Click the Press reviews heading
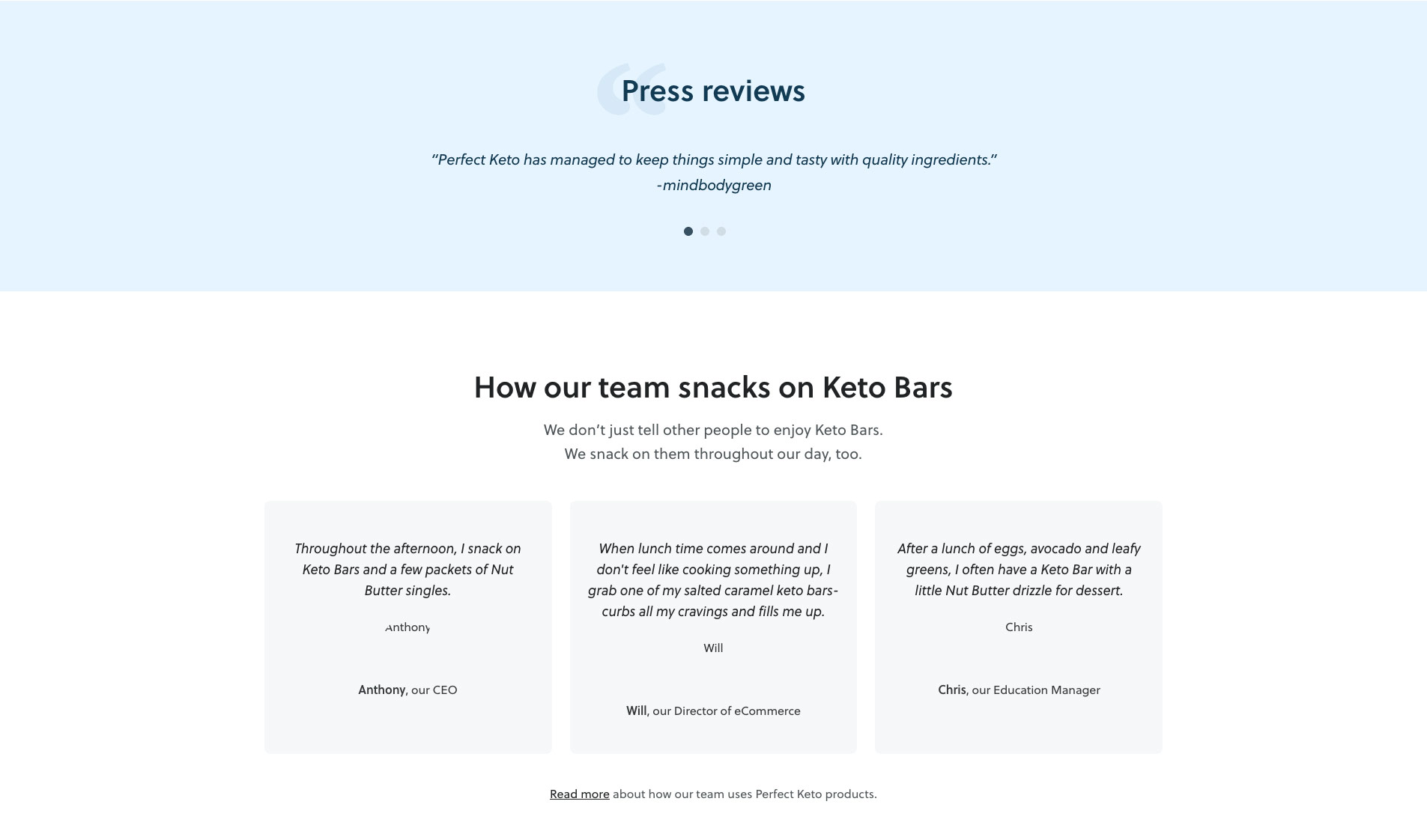This screenshot has height=840, width=1427. tap(713, 91)
